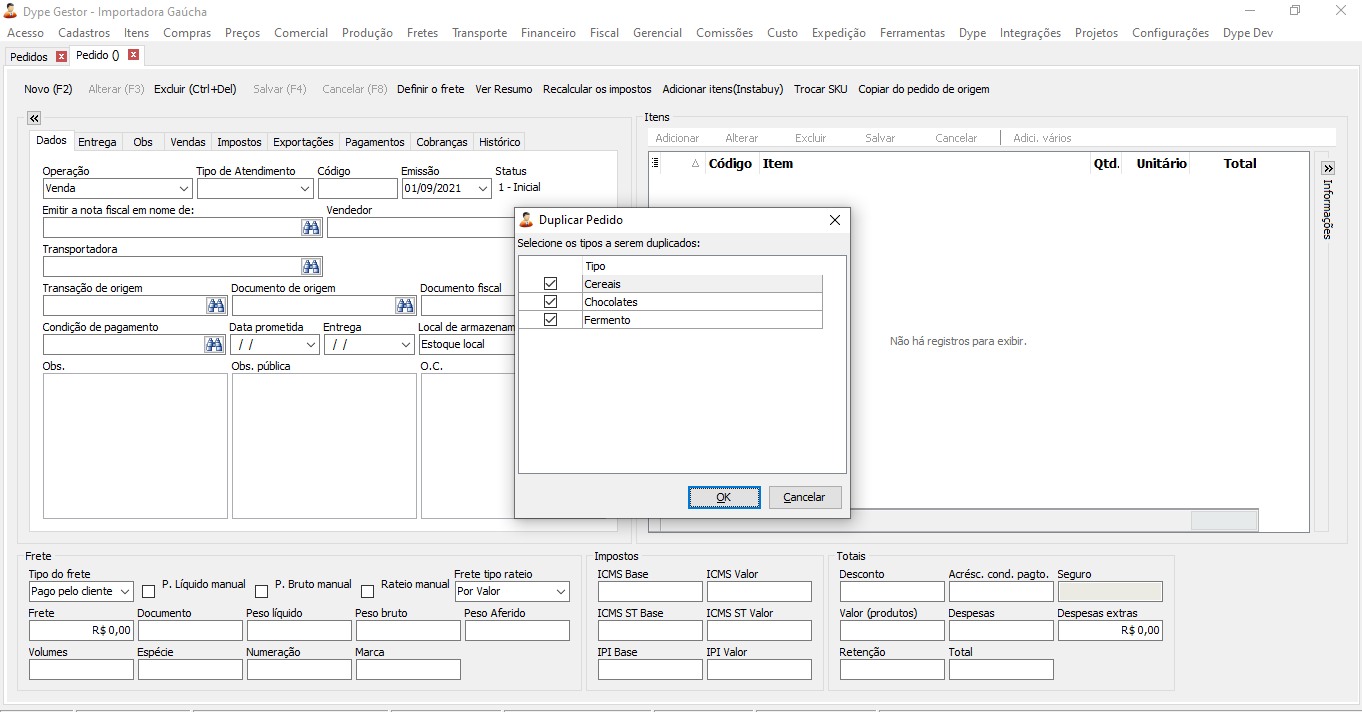Viewport: 1362px width, 712px height.
Task: Open the Dype Dev menu
Action: point(1248,33)
